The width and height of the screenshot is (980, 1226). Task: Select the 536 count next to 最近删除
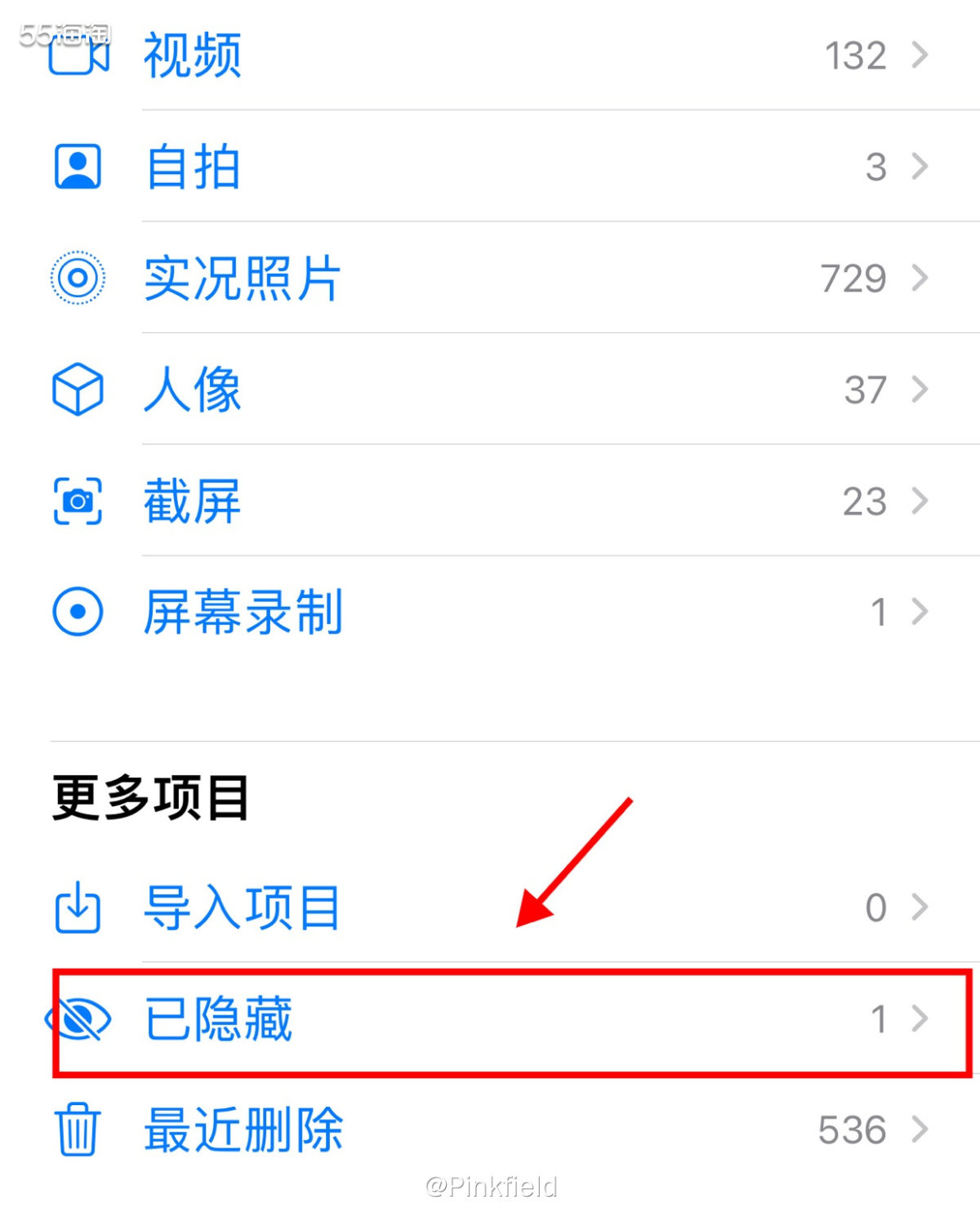tap(852, 1130)
